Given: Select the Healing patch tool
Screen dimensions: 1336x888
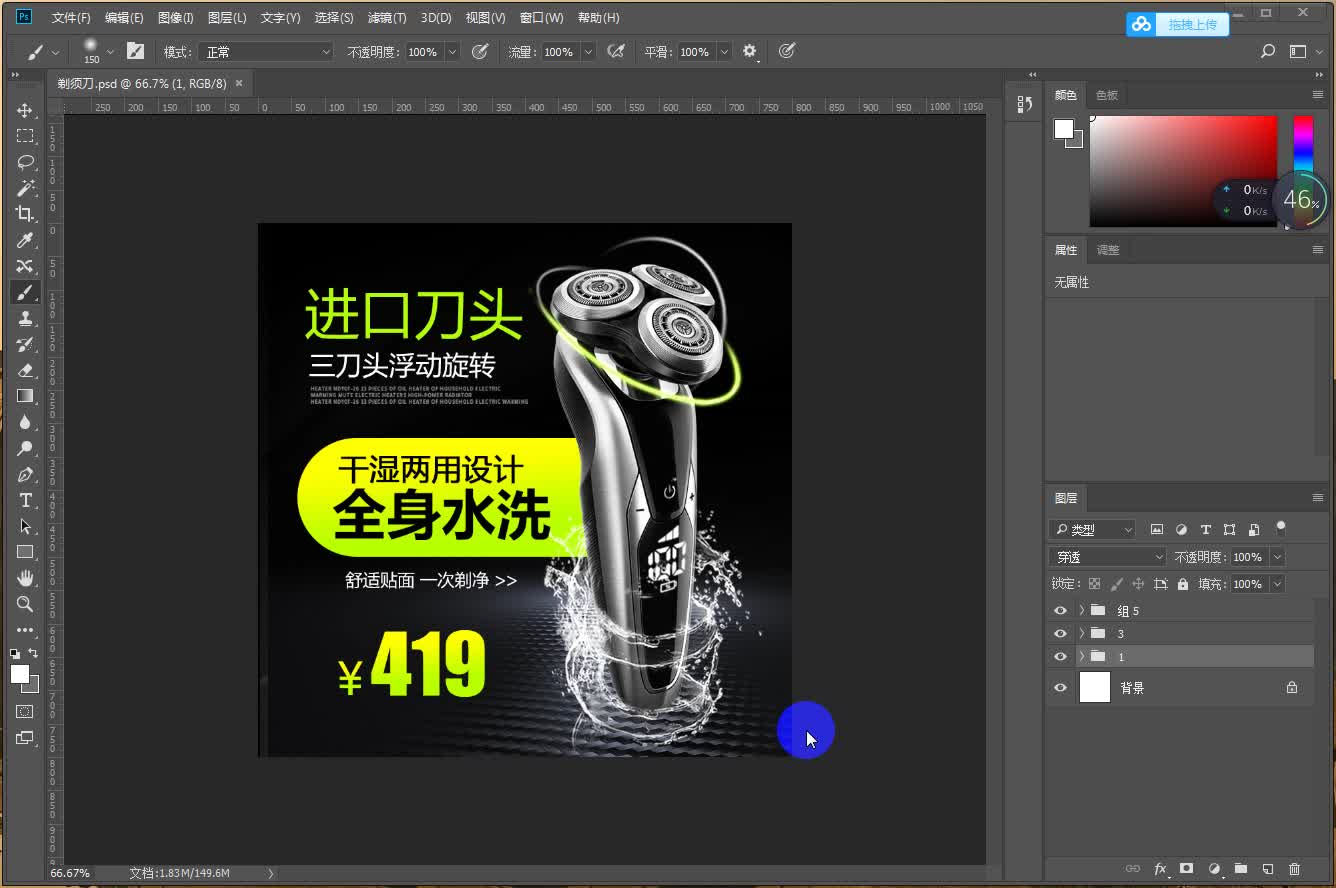Looking at the screenshot, I should [25, 266].
